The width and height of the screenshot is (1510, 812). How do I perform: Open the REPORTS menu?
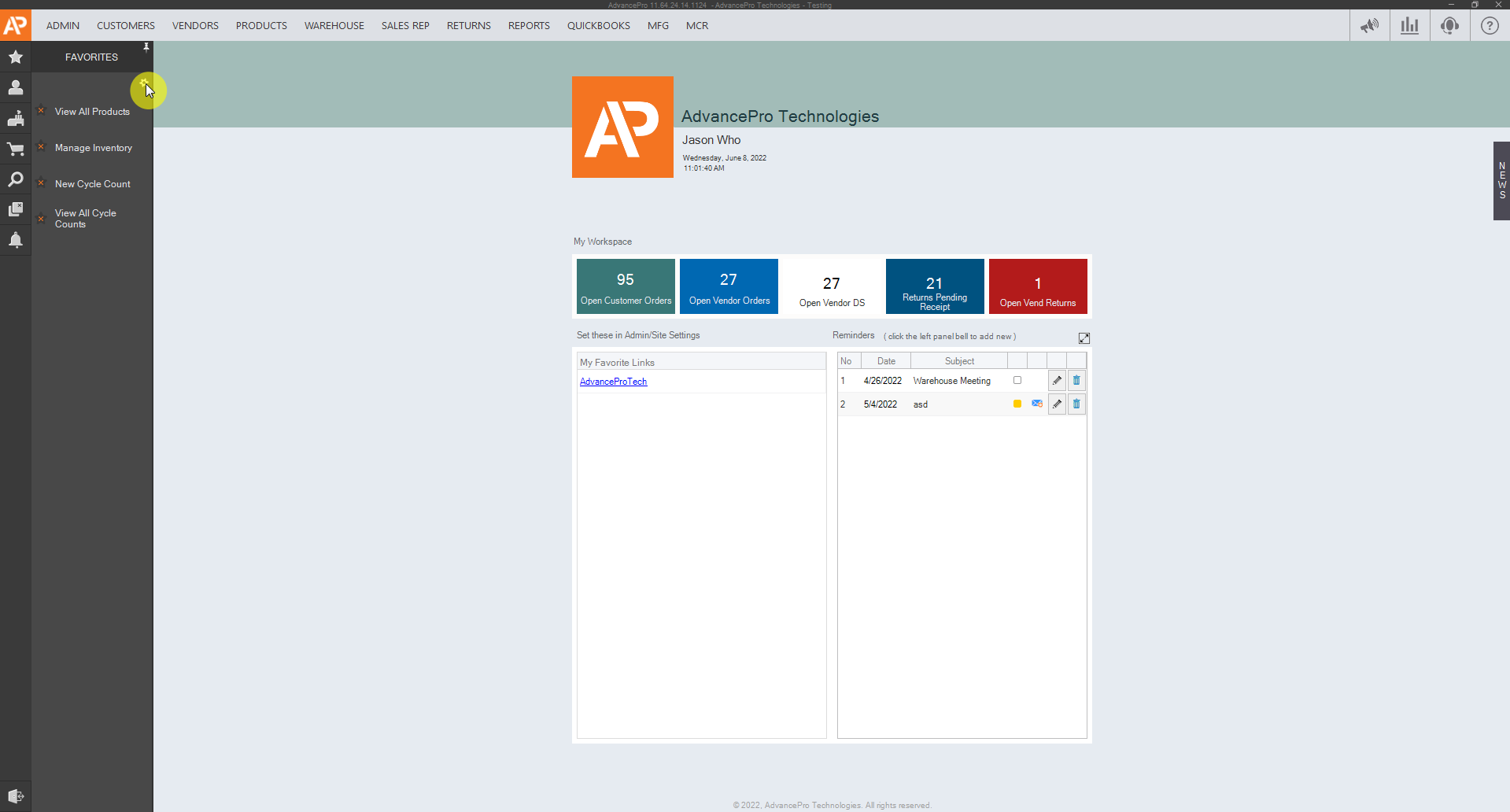point(529,26)
